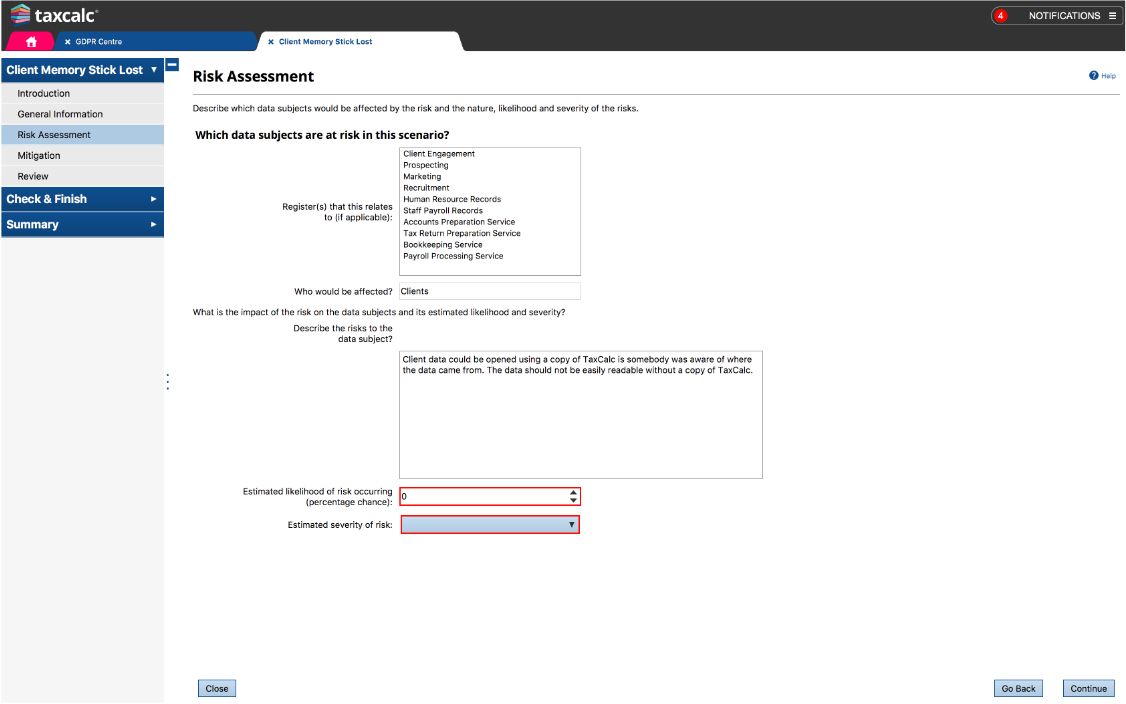Close the Client Memory Stick Lost tab

(271, 42)
